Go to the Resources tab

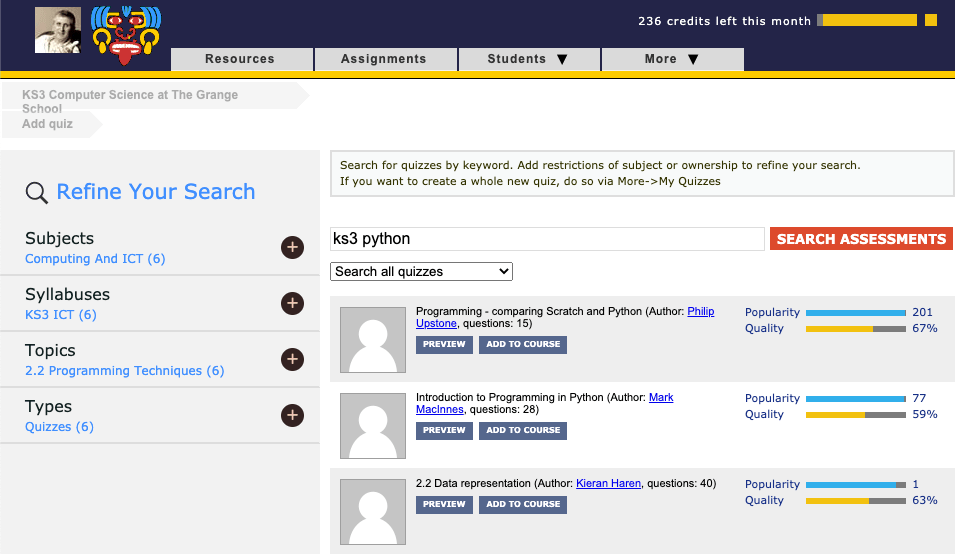click(x=240, y=59)
